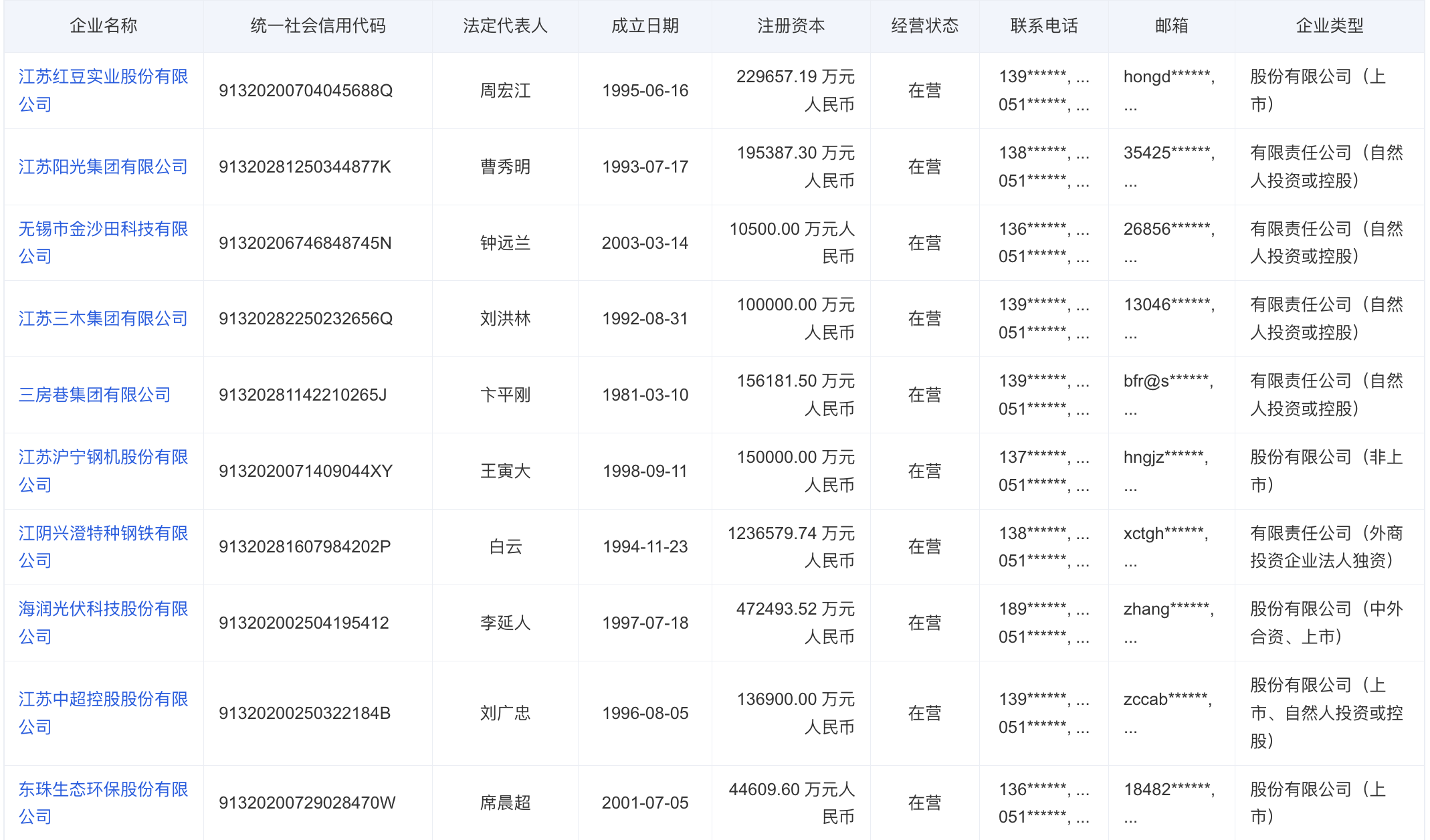Select credit code 91320281142210265J
Image resolution: width=1430 pixels, height=840 pixels.
303,395
